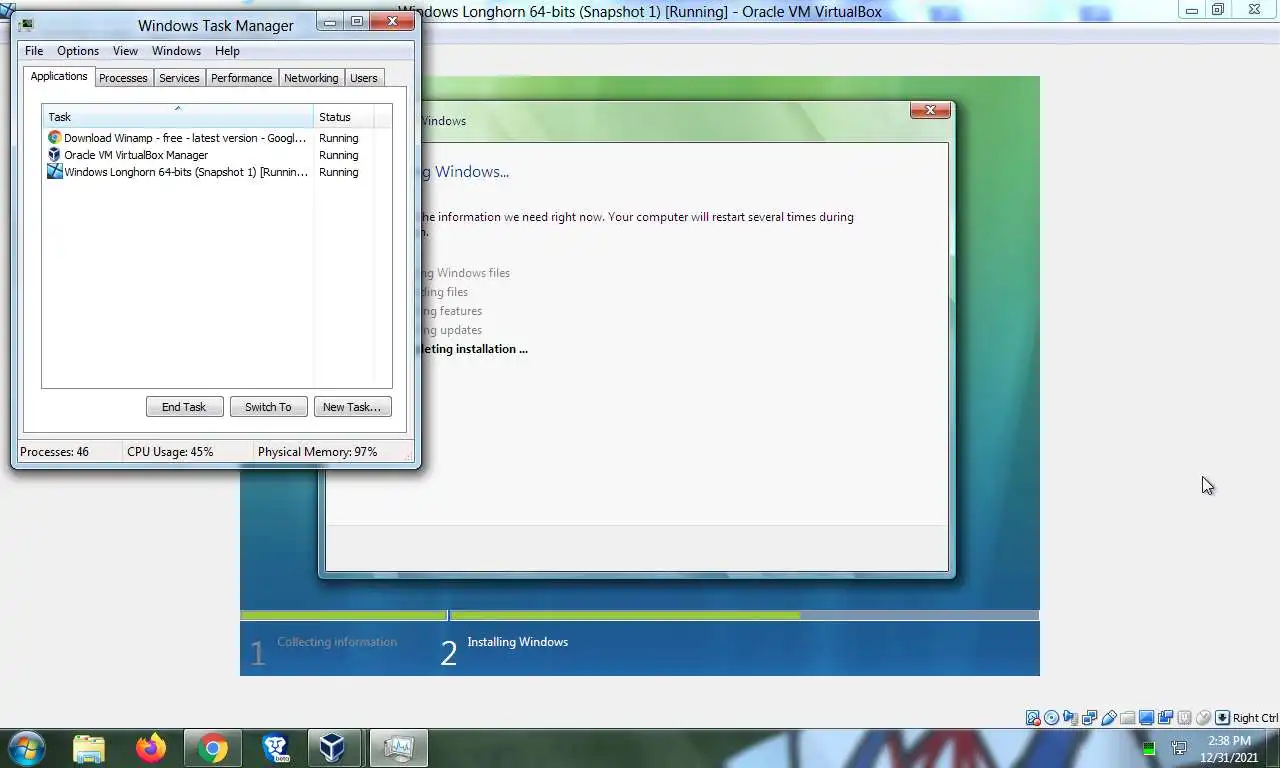Open the View menu in Task Manager

click(125, 51)
